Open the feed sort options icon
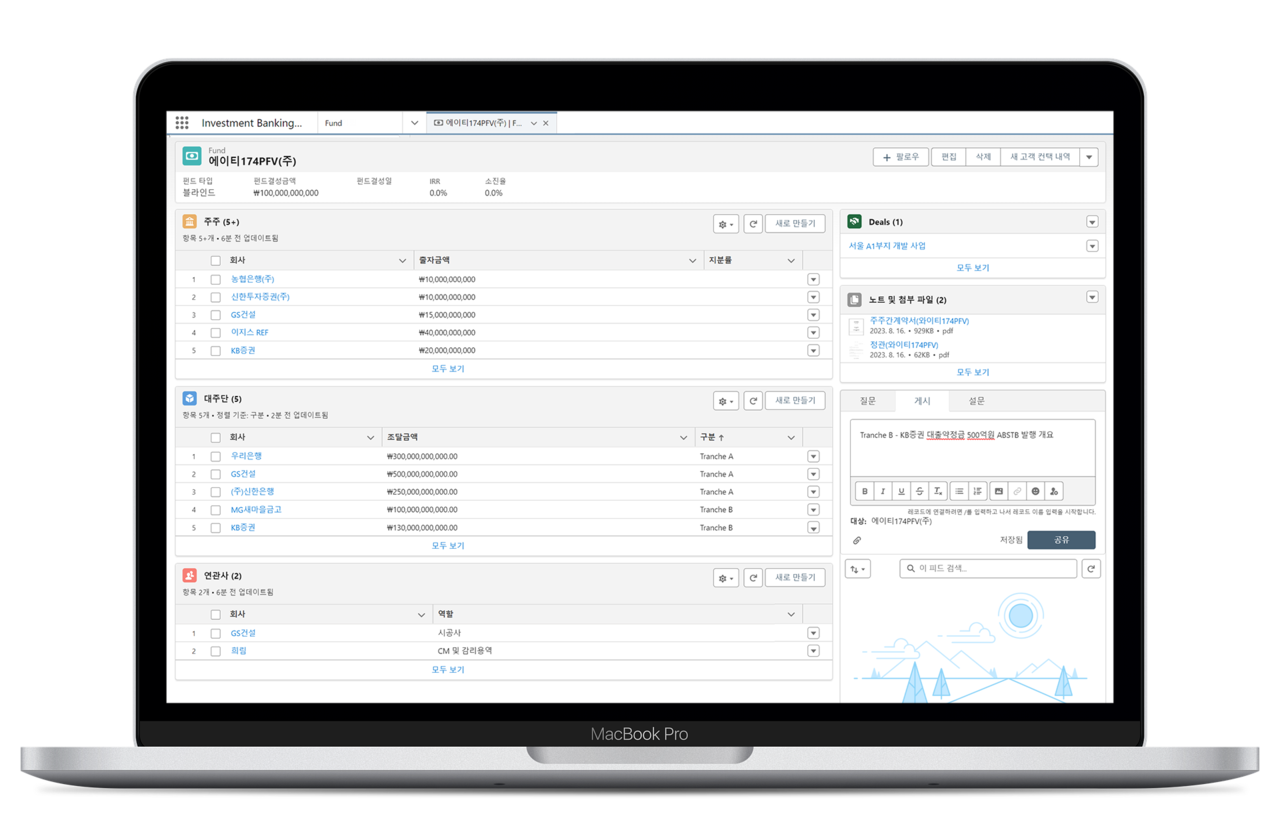This screenshot has height=814, width=1280. 858,569
